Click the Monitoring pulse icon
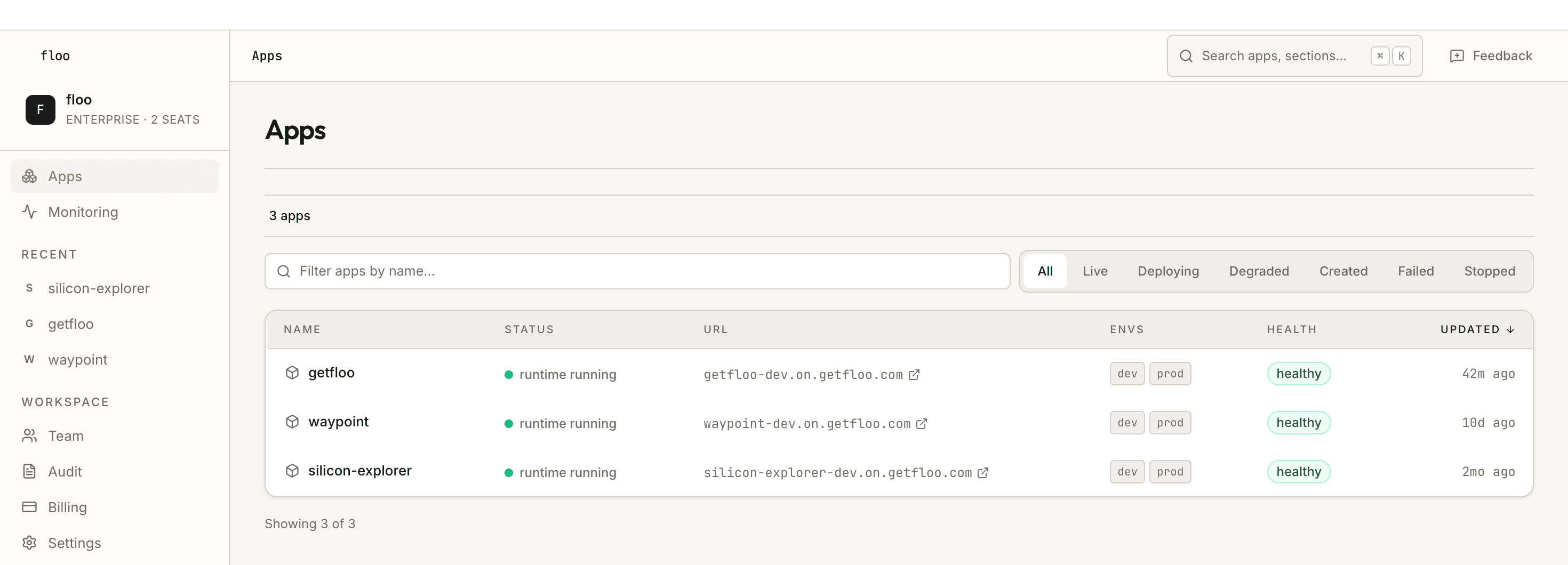The height and width of the screenshot is (565, 1568). (29, 212)
